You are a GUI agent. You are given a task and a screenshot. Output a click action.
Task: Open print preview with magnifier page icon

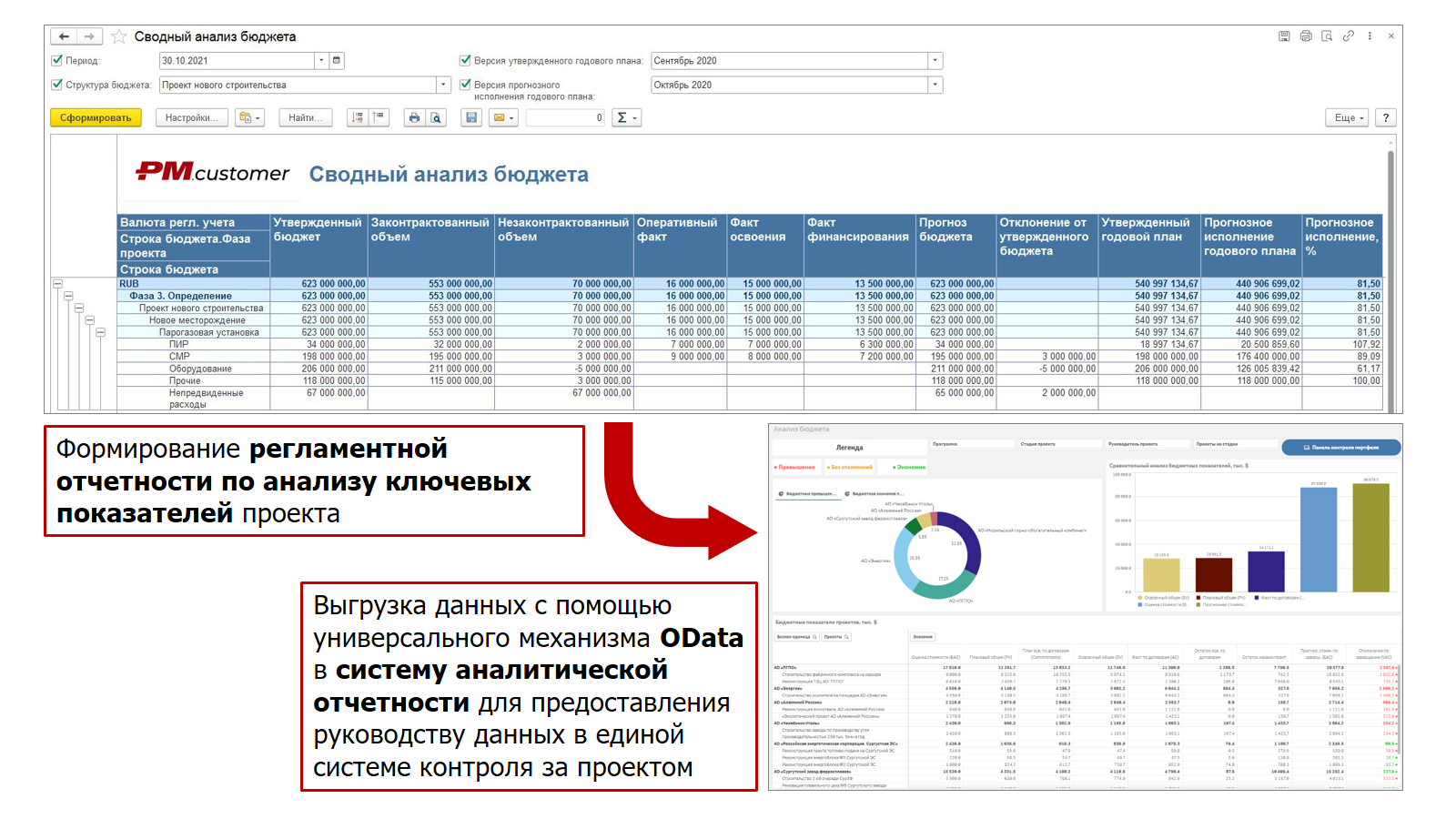coord(436,117)
